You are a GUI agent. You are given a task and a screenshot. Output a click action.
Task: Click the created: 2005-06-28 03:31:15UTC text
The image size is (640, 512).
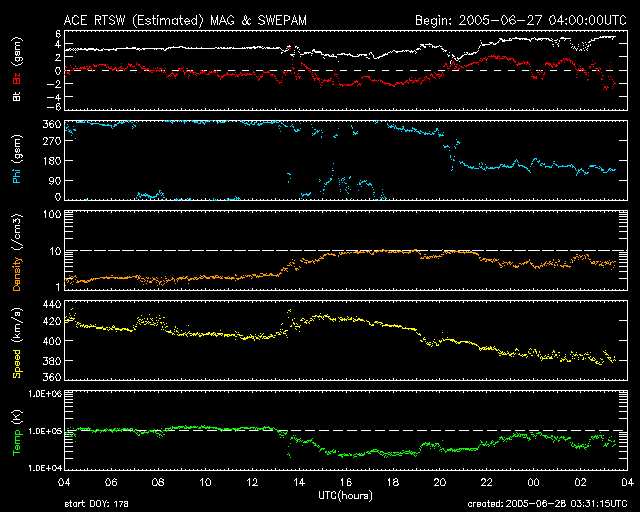point(547,504)
